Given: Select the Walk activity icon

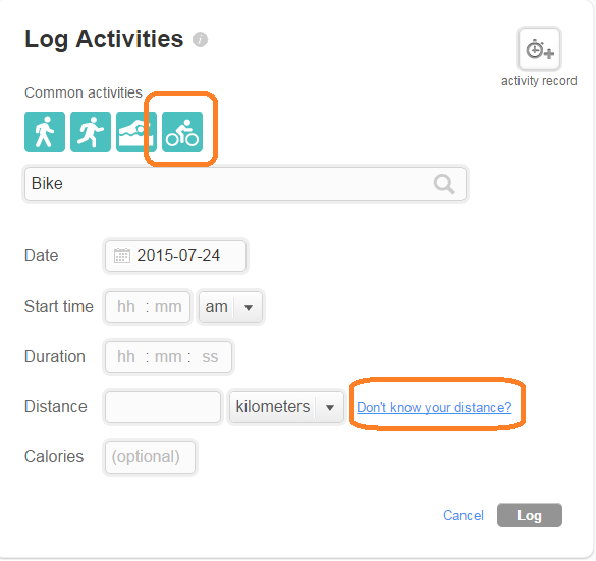Looking at the screenshot, I should click(44, 132).
